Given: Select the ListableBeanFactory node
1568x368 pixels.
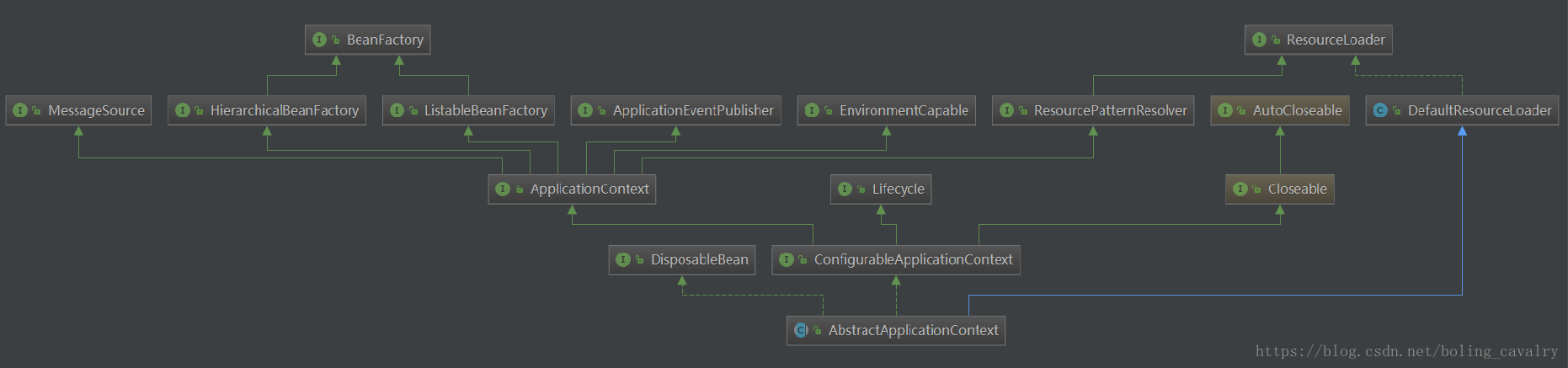Looking at the screenshot, I should coord(468,110).
